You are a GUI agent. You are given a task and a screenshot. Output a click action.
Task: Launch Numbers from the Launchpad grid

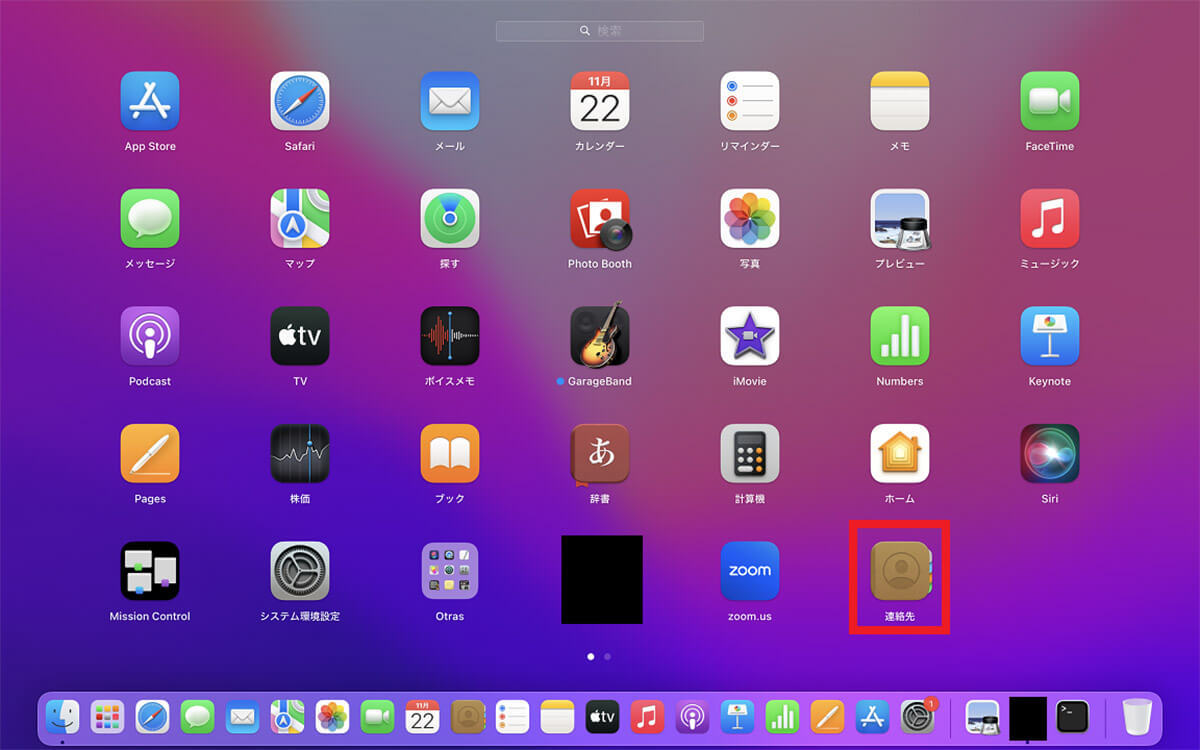pyautogui.click(x=900, y=336)
